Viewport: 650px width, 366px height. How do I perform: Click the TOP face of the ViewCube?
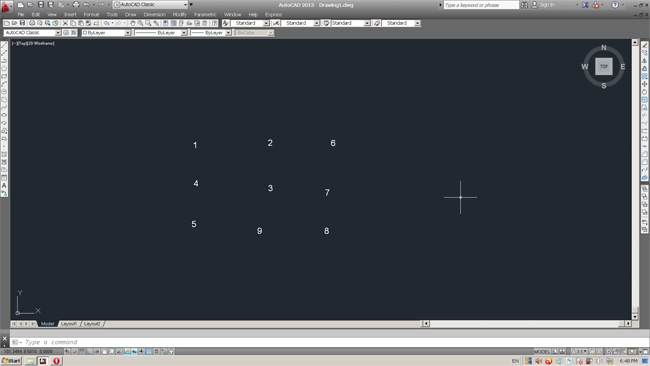[x=604, y=66]
